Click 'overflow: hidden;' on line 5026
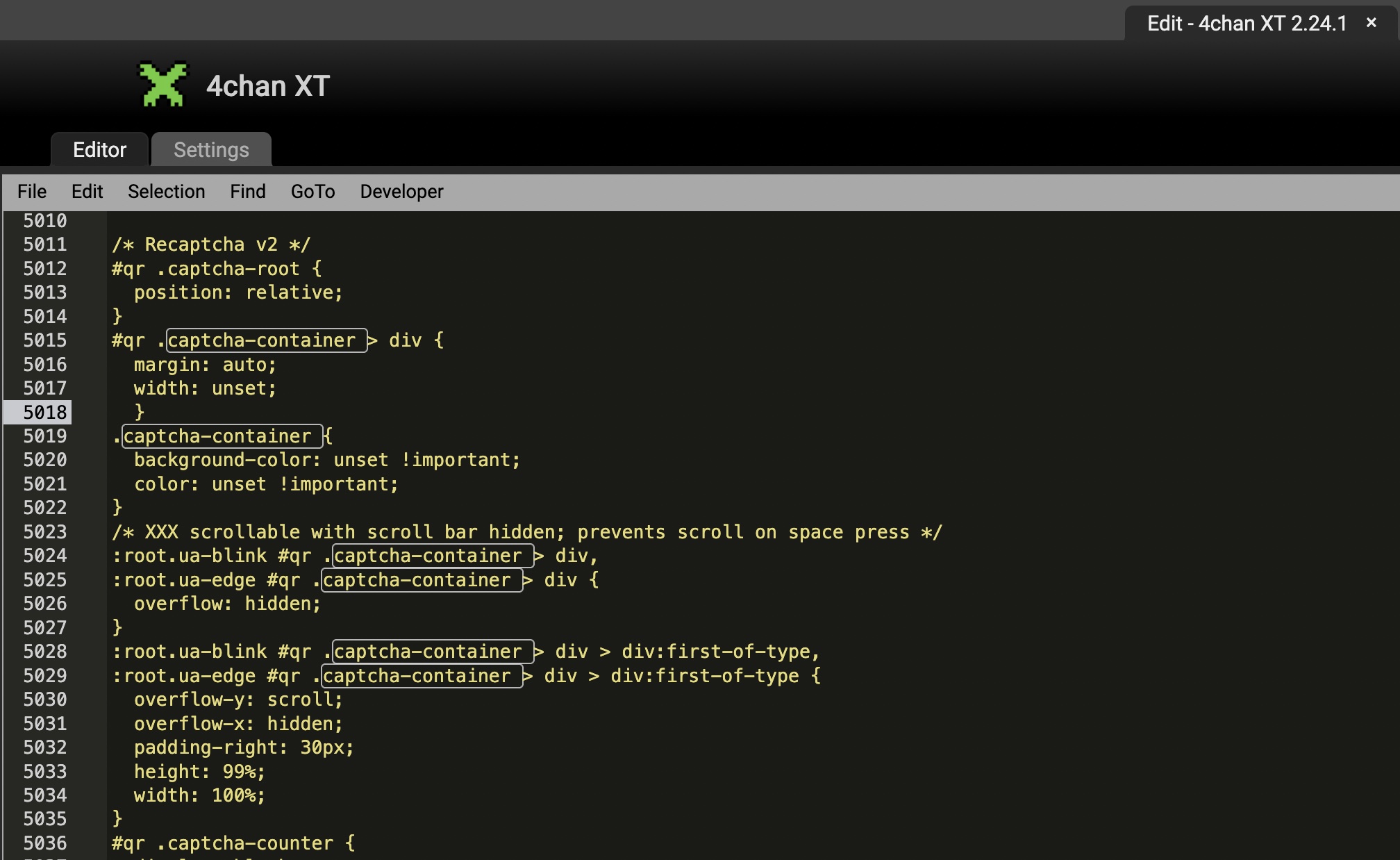The image size is (1400, 860). [227, 604]
